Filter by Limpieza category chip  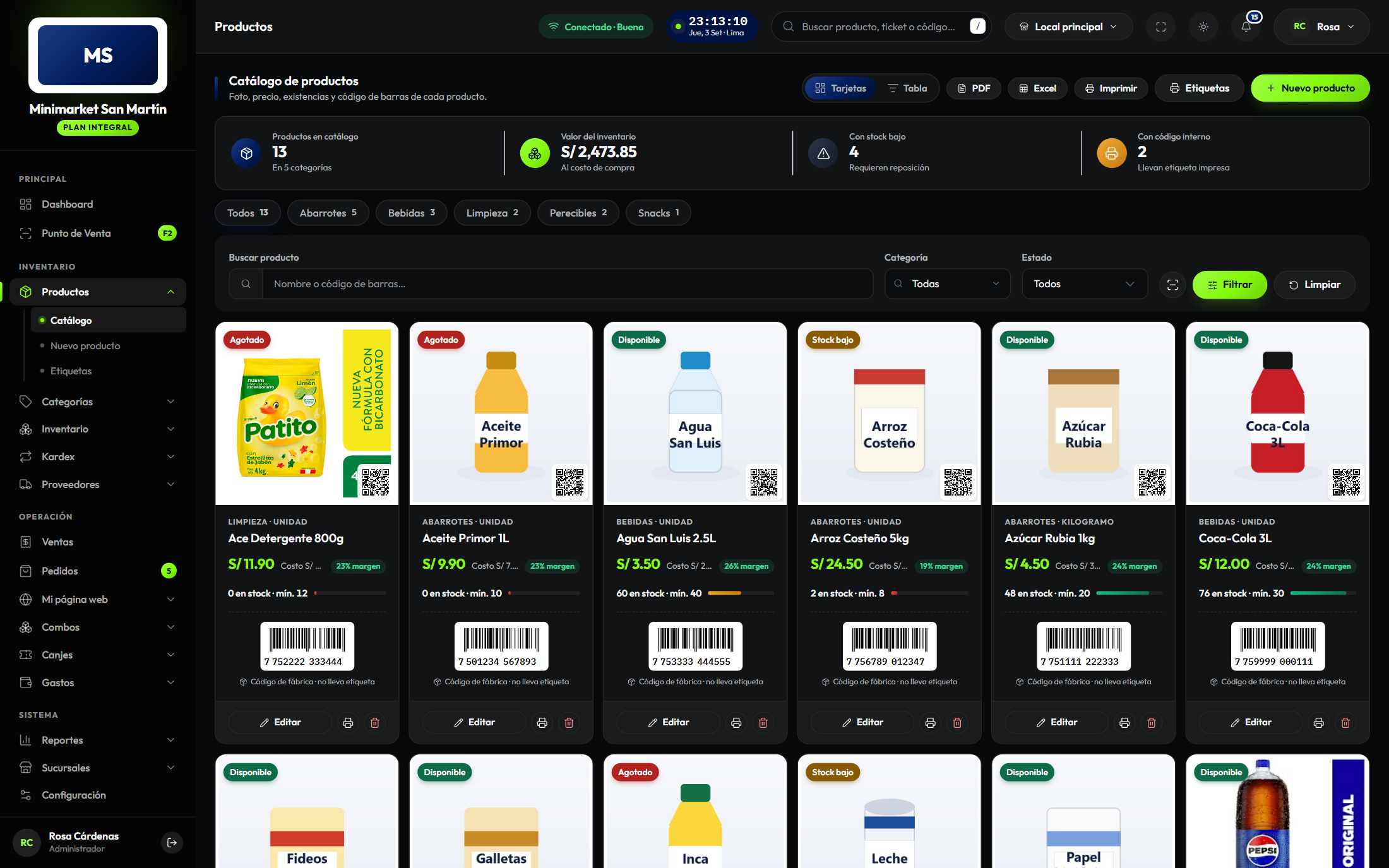pos(492,213)
